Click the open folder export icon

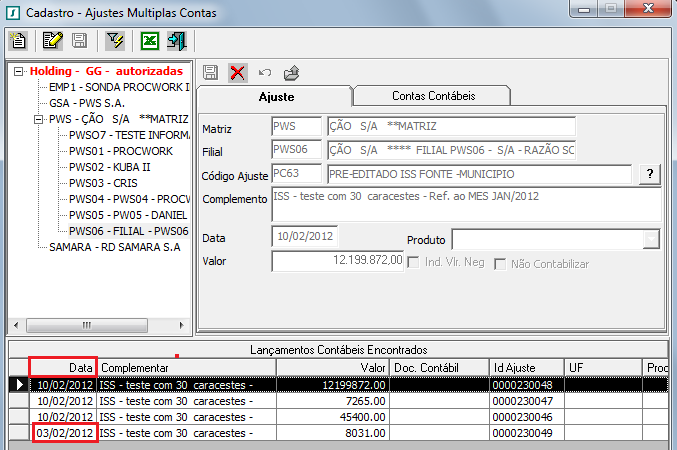coord(291,72)
